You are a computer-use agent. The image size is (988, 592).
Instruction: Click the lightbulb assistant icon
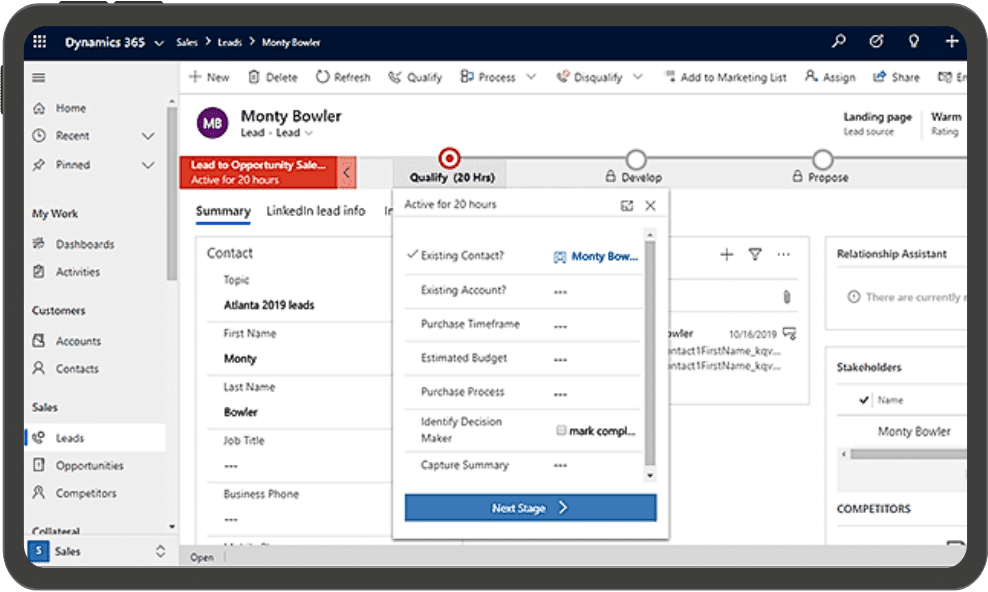click(914, 42)
